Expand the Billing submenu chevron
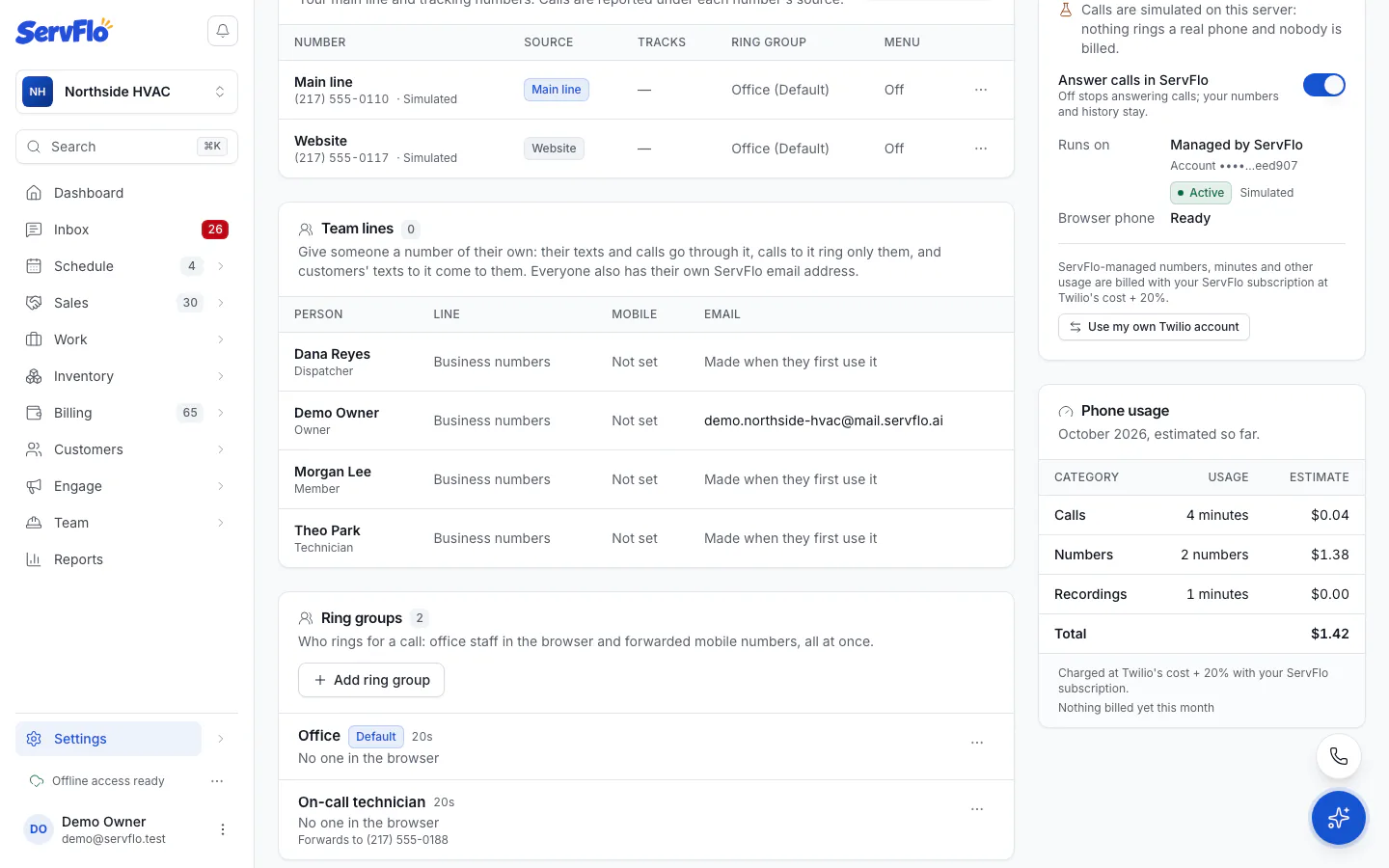Screen dimensions: 1389x868 221,413
